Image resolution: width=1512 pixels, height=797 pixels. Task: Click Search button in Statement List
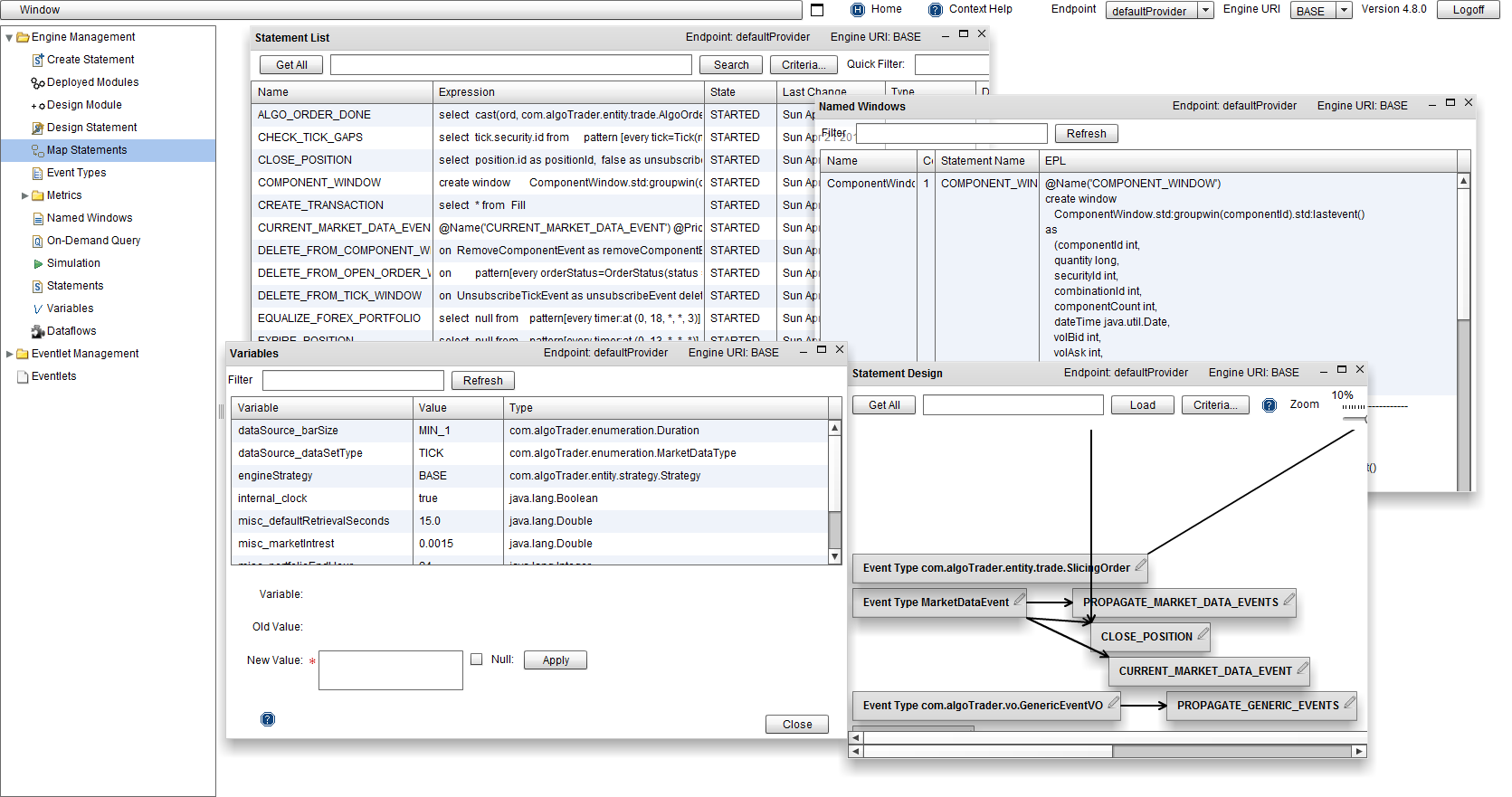[731, 65]
